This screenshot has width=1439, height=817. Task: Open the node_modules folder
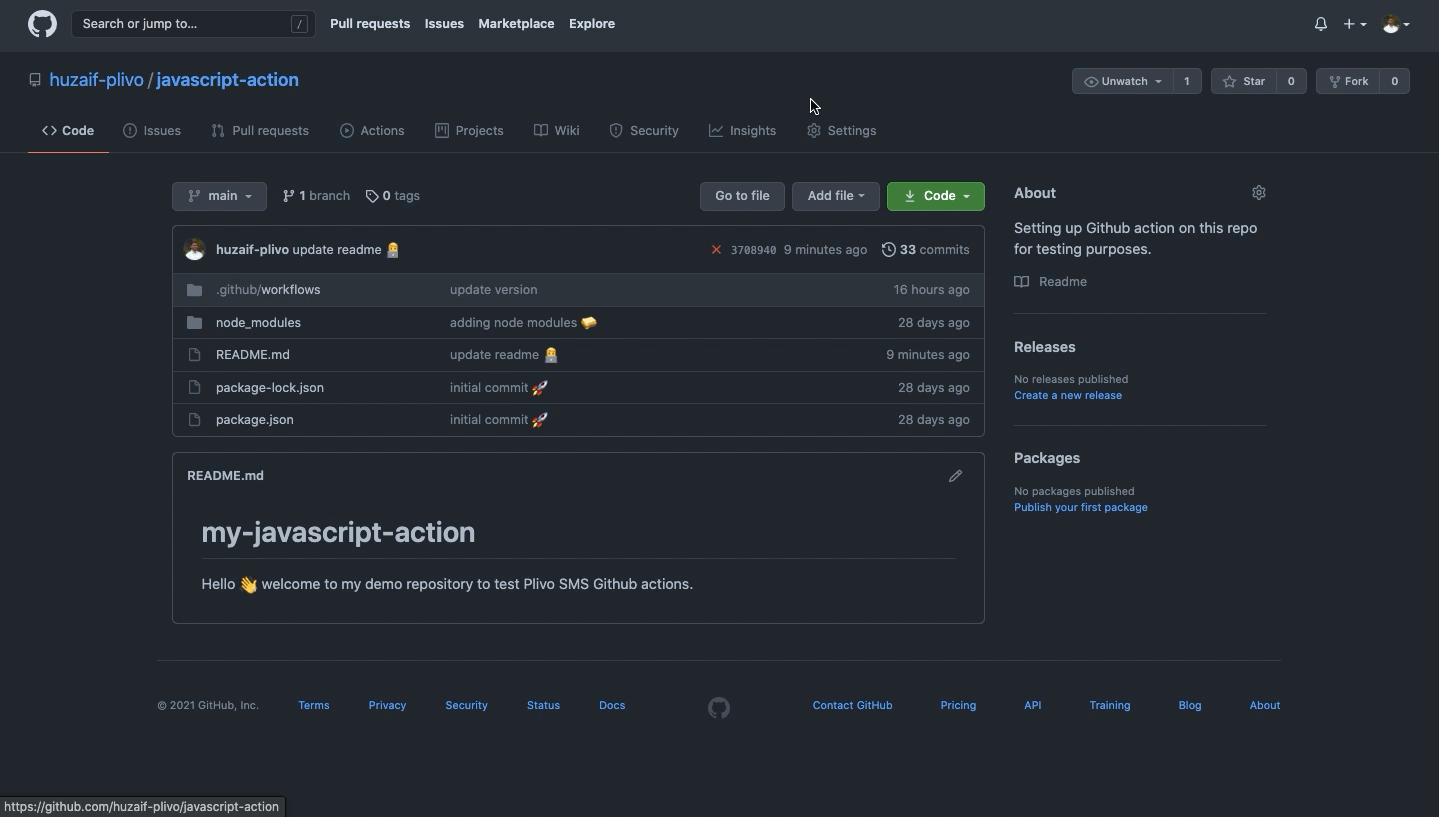(258, 323)
